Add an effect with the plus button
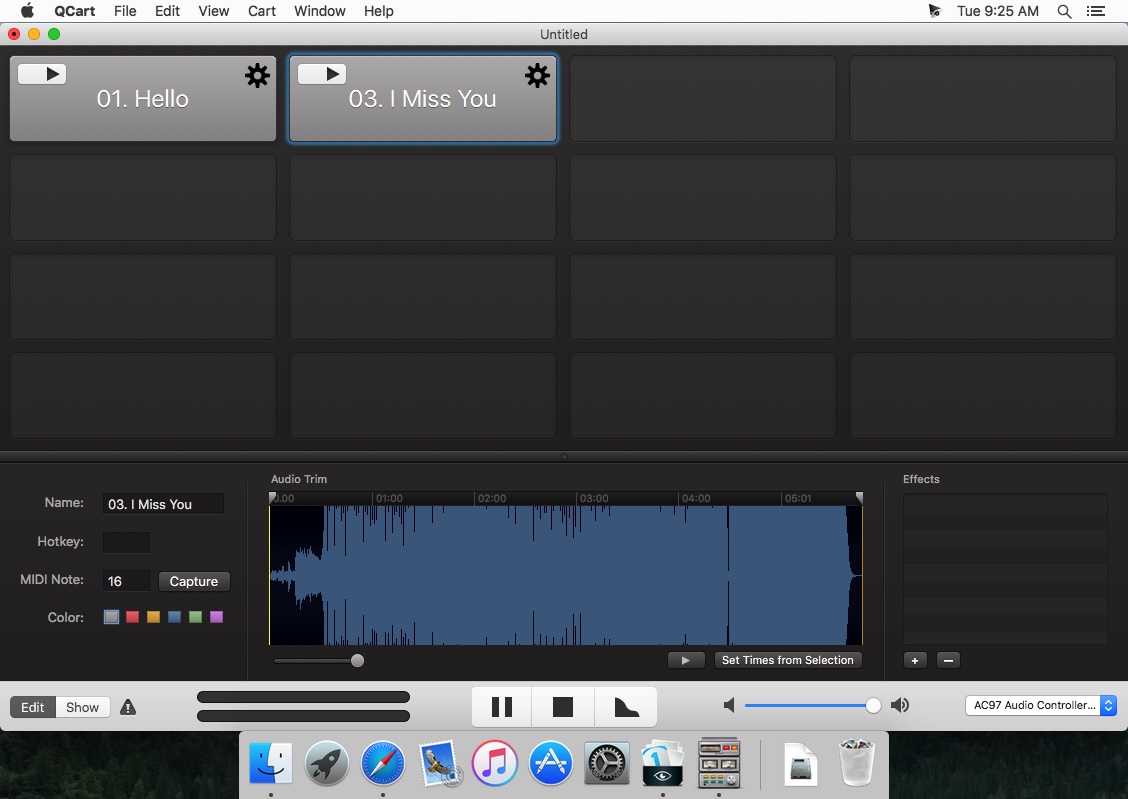The height and width of the screenshot is (799, 1128). coord(915,660)
